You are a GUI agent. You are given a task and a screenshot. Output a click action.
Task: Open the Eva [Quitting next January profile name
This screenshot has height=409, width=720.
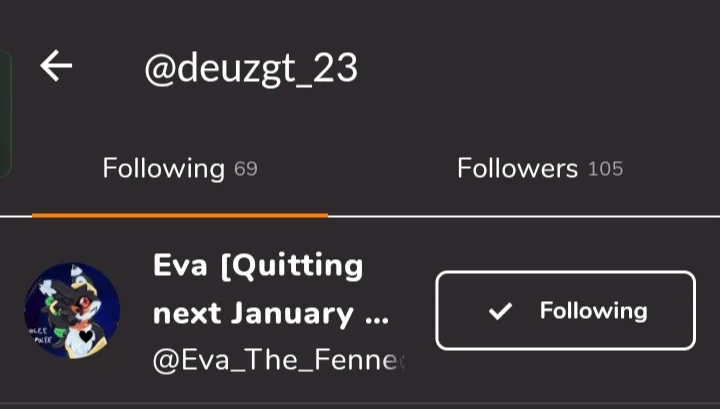[x=270, y=290]
